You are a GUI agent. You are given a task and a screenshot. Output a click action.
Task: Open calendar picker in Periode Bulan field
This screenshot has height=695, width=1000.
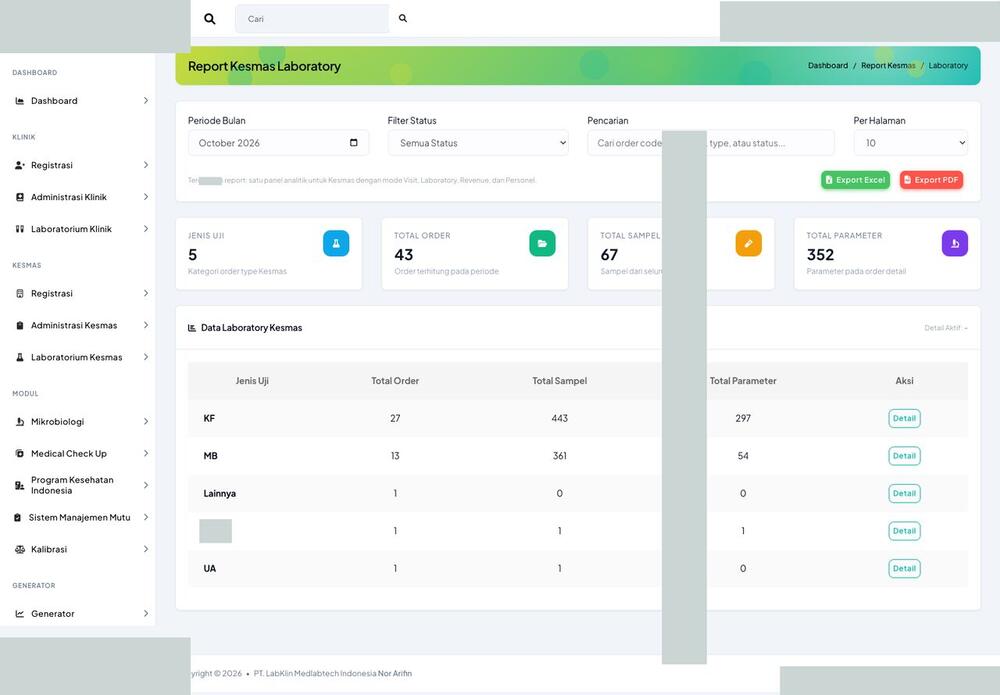click(354, 142)
